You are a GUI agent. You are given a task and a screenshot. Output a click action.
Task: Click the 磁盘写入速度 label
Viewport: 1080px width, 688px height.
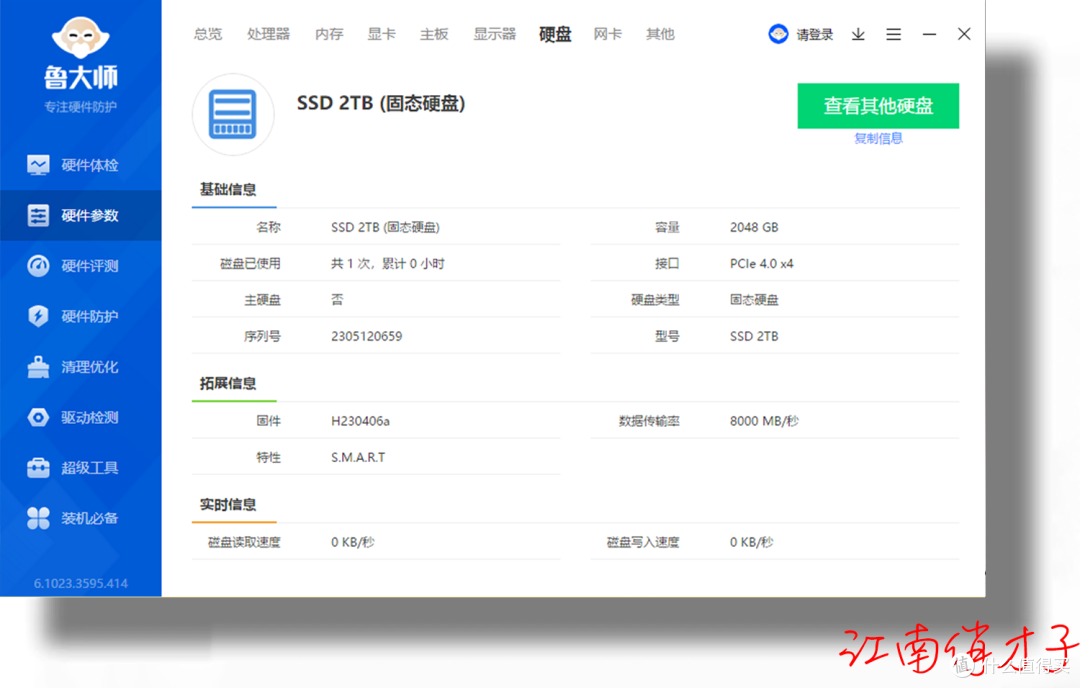click(x=643, y=542)
